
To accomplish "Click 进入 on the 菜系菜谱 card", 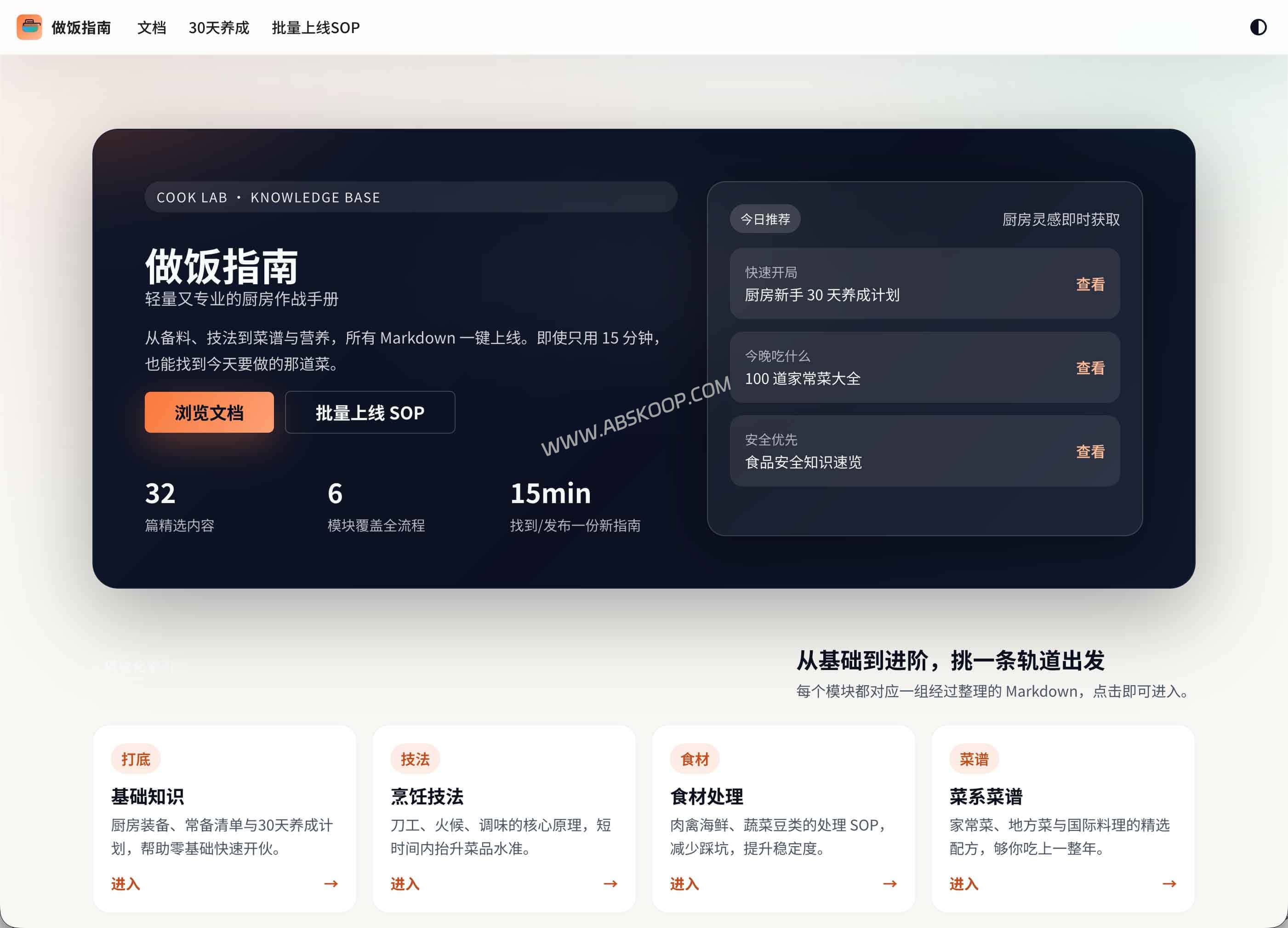I will (x=962, y=884).
